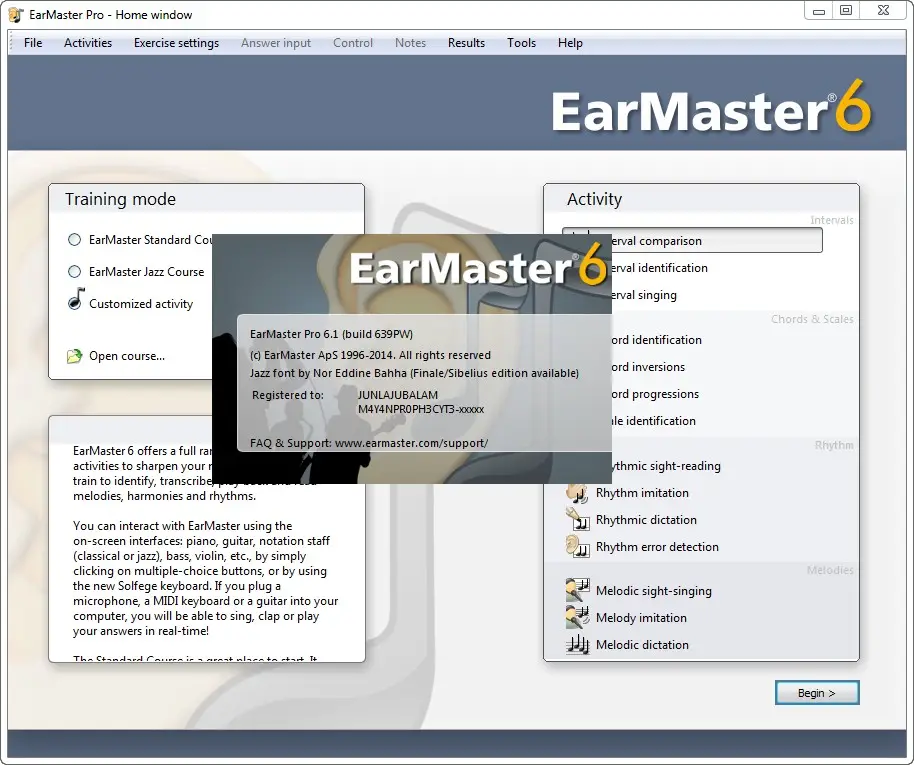The image size is (914, 765).
Task: Click the www.earmaster.com/support/ address on splash
Action: (x=412, y=443)
